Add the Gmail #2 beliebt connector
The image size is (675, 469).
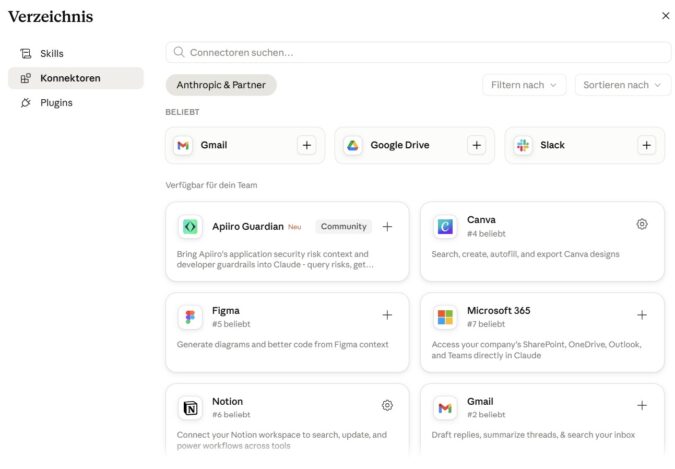pyautogui.click(x=642, y=405)
